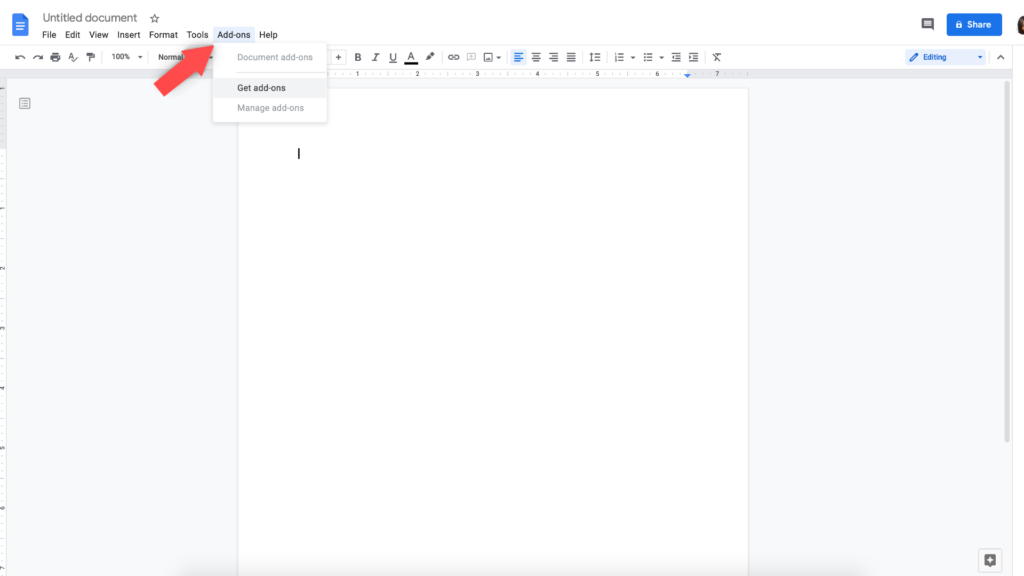Screen dimensions: 1024x576
Task: Click the Untitled document title
Action: tap(90, 18)
